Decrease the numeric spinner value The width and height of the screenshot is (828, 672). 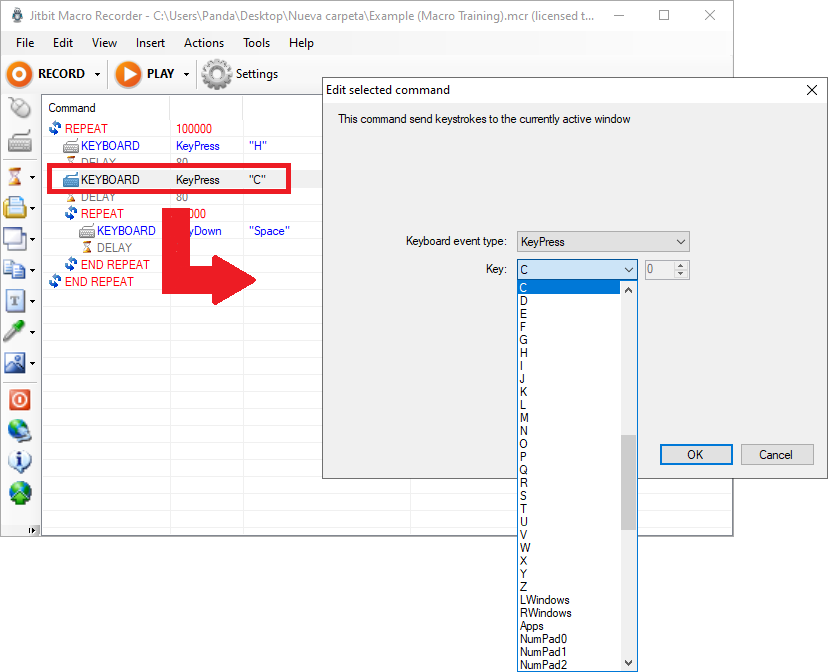[x=681, y=274]
